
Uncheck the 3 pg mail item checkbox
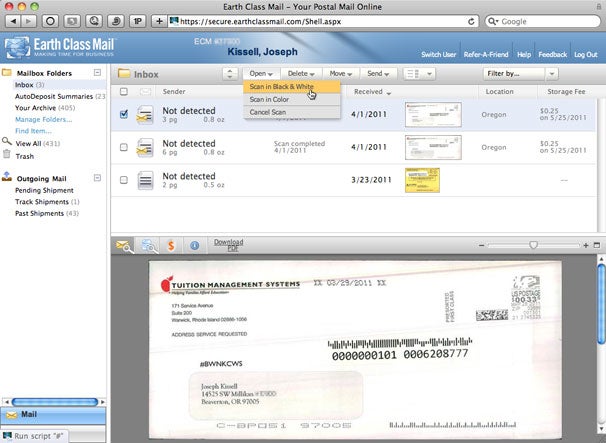pos(124,114)
